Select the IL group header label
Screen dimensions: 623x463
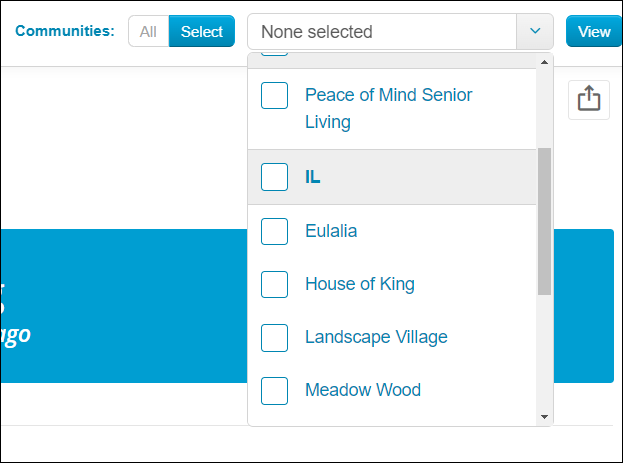(x=313, y=177)
